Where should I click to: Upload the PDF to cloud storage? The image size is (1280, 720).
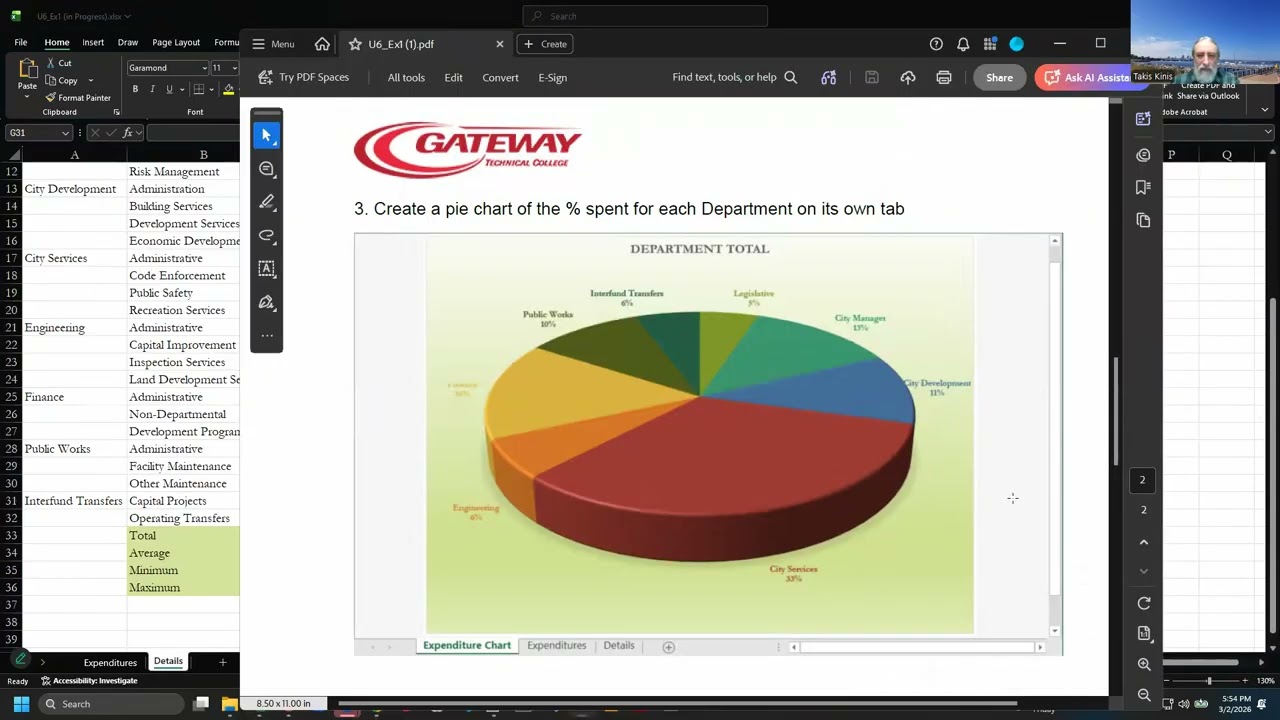click(908, 77)
